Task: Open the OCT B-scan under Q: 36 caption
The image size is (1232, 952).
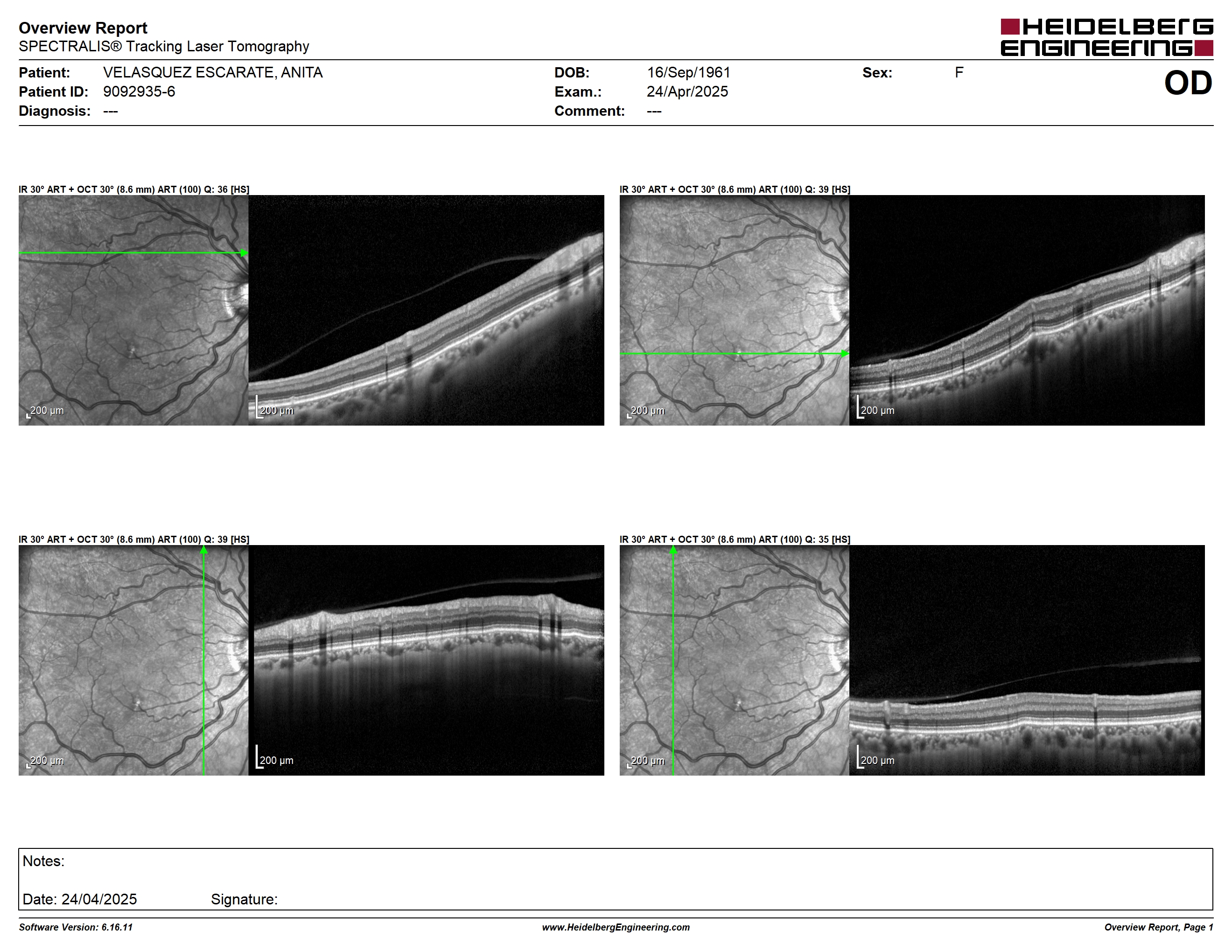Action: point(426,310)
